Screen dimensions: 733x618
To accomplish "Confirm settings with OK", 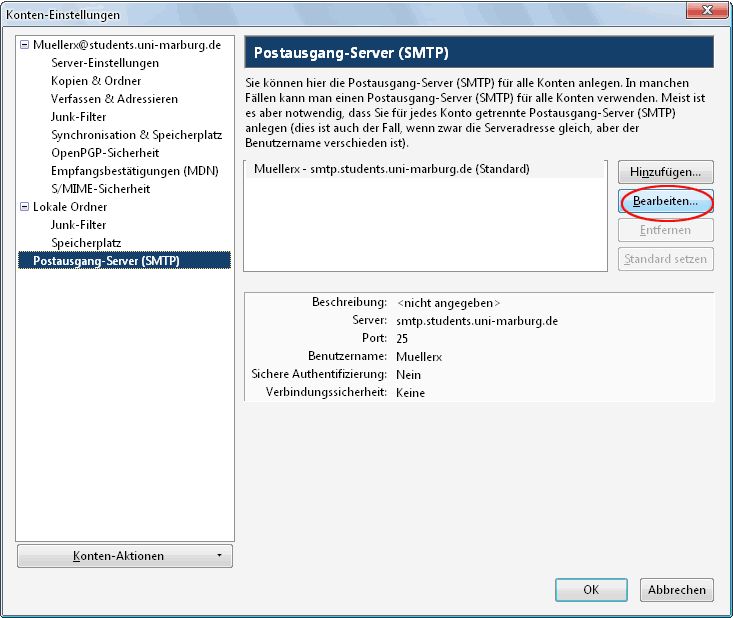I will click(x=591, y=589).
